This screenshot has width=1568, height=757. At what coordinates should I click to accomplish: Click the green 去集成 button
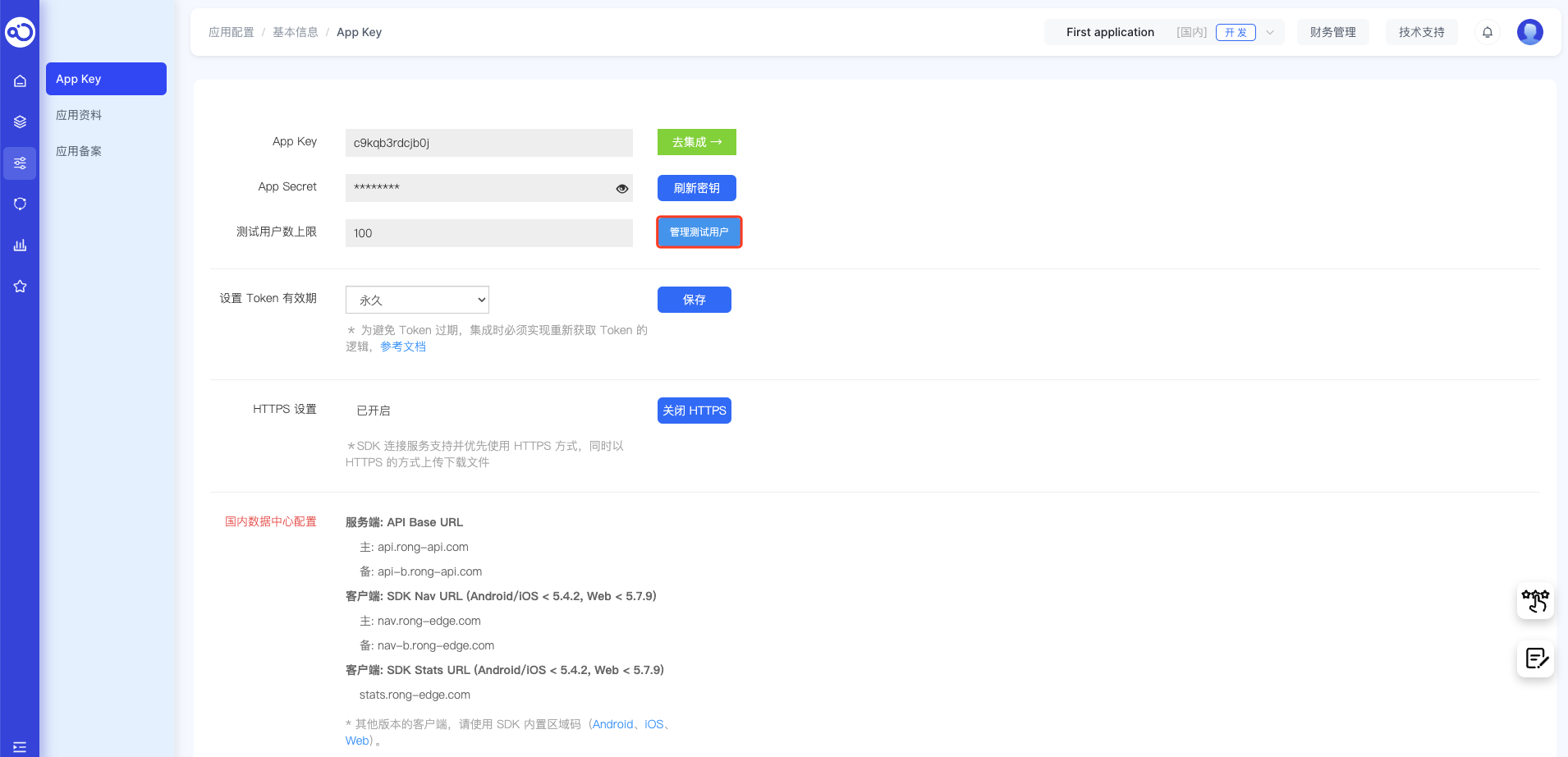(x=696, y=142)
